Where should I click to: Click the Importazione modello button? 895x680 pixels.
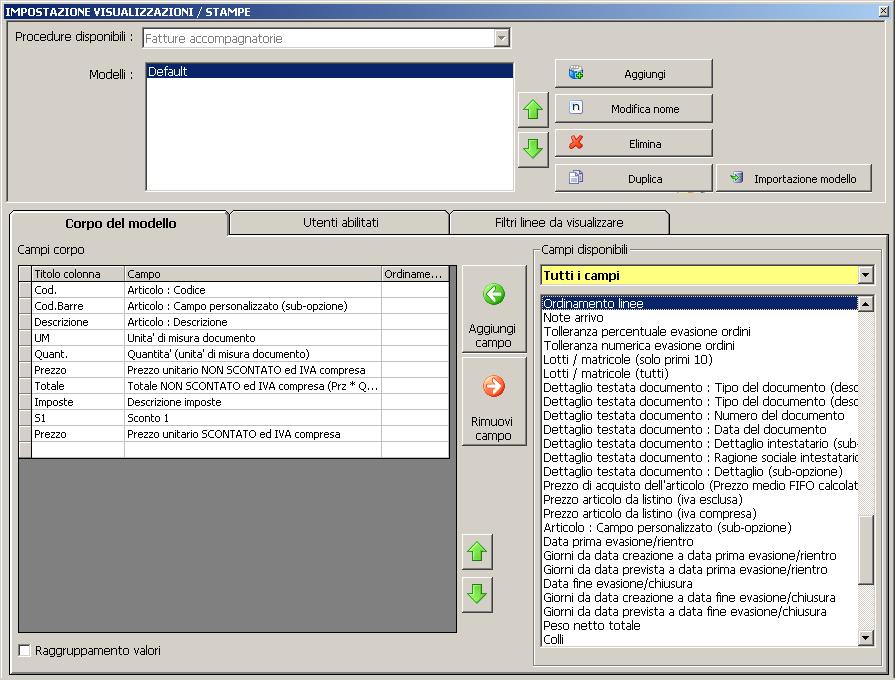click(793, 178)
